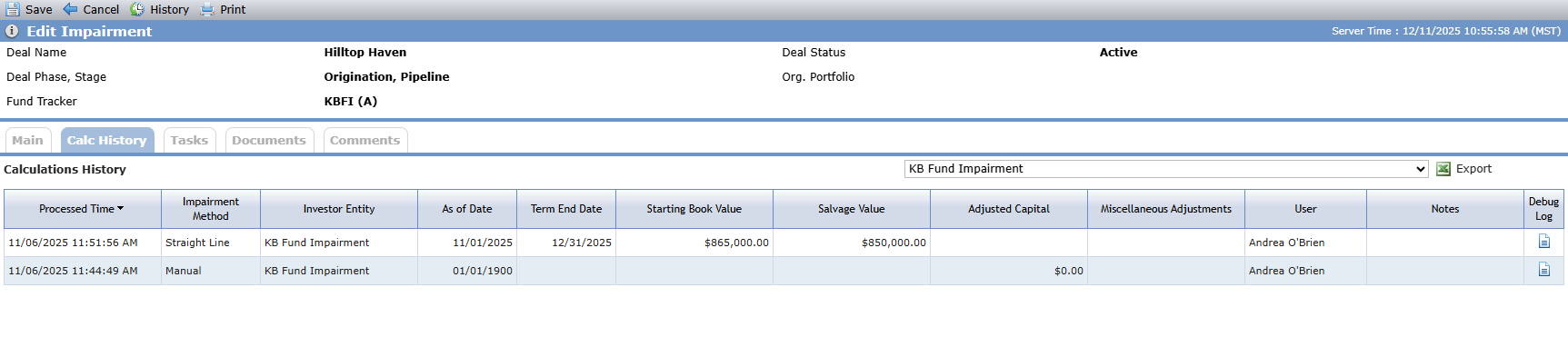Viewport: 1568px width, 347px height.
Task: Open debug log for Straight Line row
Action: 1543,242
